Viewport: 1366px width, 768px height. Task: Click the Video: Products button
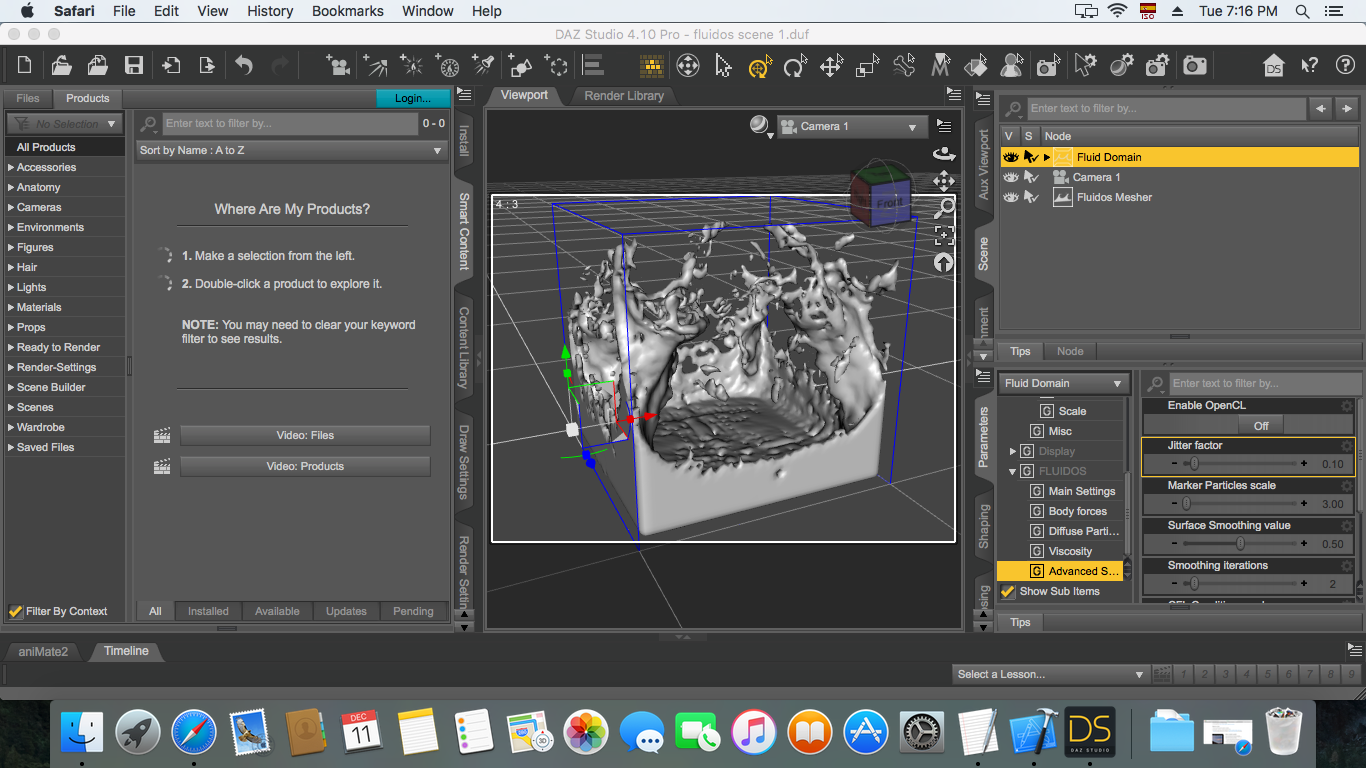[305, 466]
